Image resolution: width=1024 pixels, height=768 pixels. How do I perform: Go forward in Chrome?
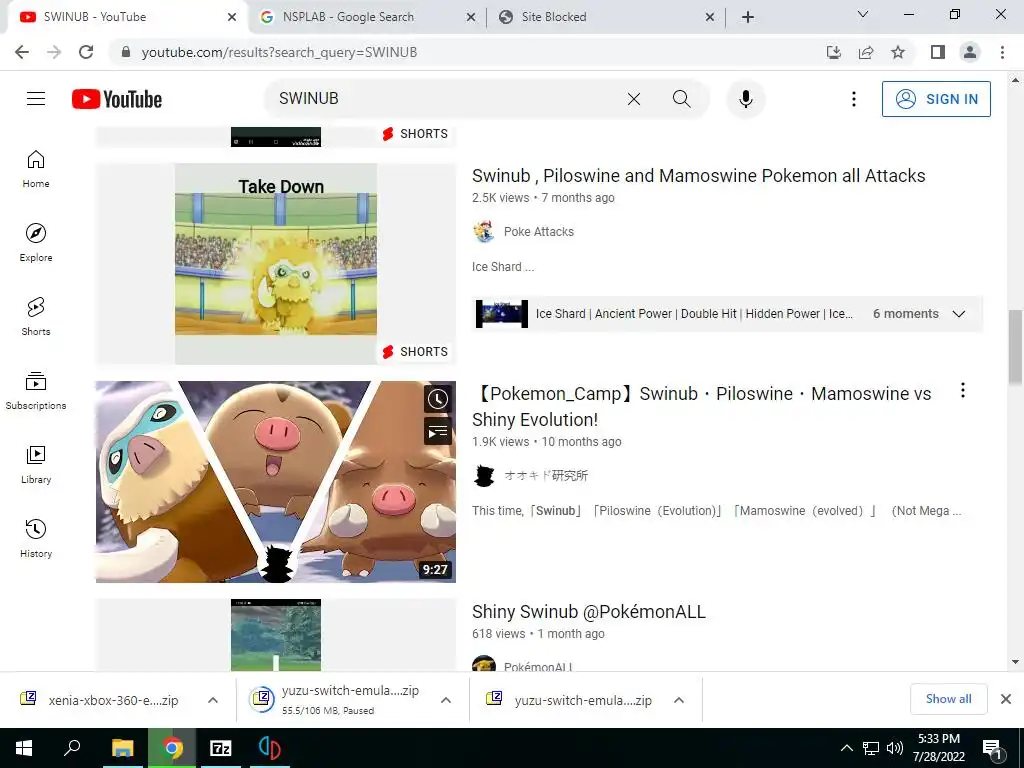coord(54,52)
